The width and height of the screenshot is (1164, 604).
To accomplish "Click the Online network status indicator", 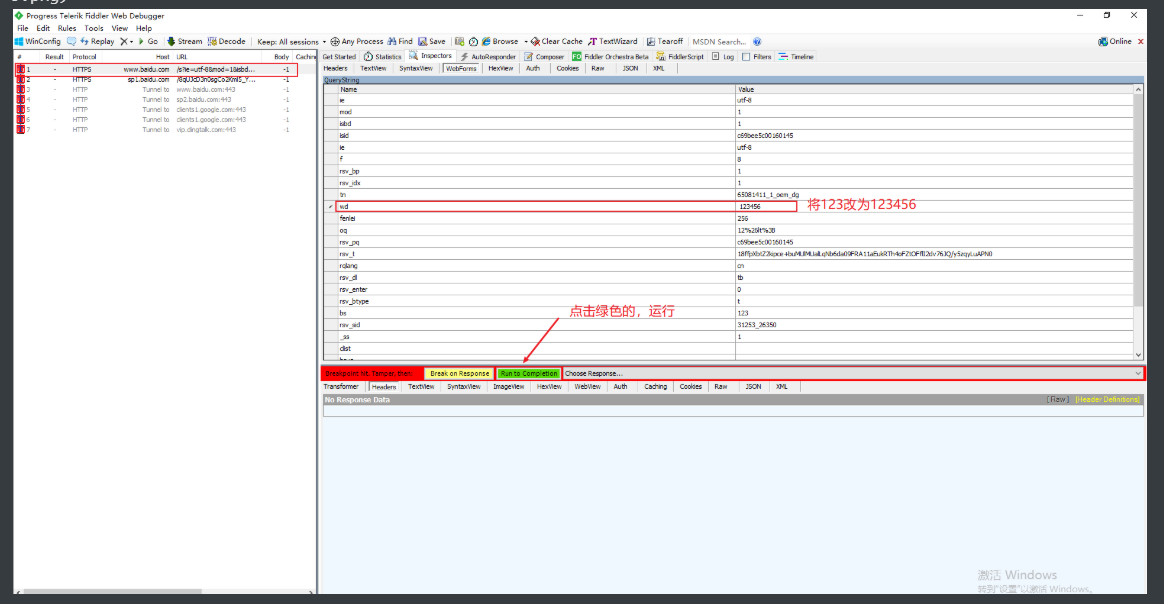I will 1115,42.
